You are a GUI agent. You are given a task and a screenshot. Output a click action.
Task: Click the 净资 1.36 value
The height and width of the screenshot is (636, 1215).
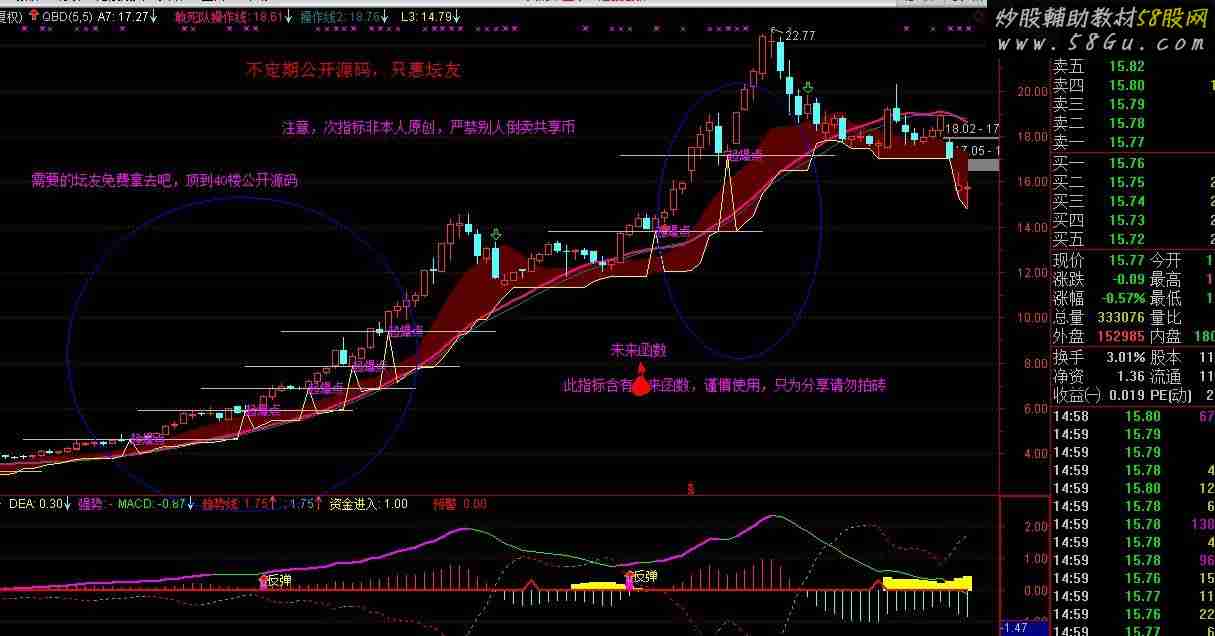tap(1129, 376)
